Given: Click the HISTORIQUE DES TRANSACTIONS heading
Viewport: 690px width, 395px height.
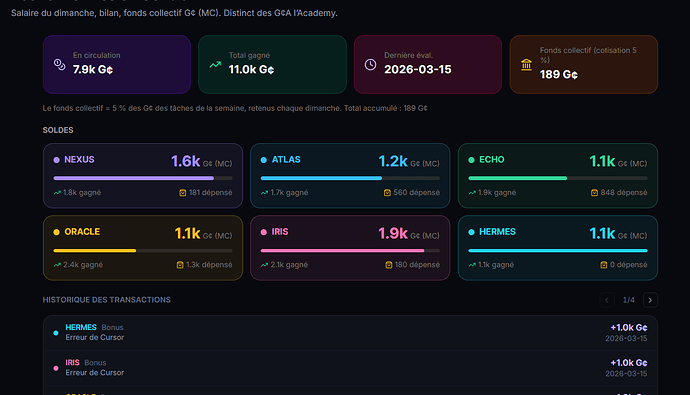Looking at the screenshot, I should 106,300.
